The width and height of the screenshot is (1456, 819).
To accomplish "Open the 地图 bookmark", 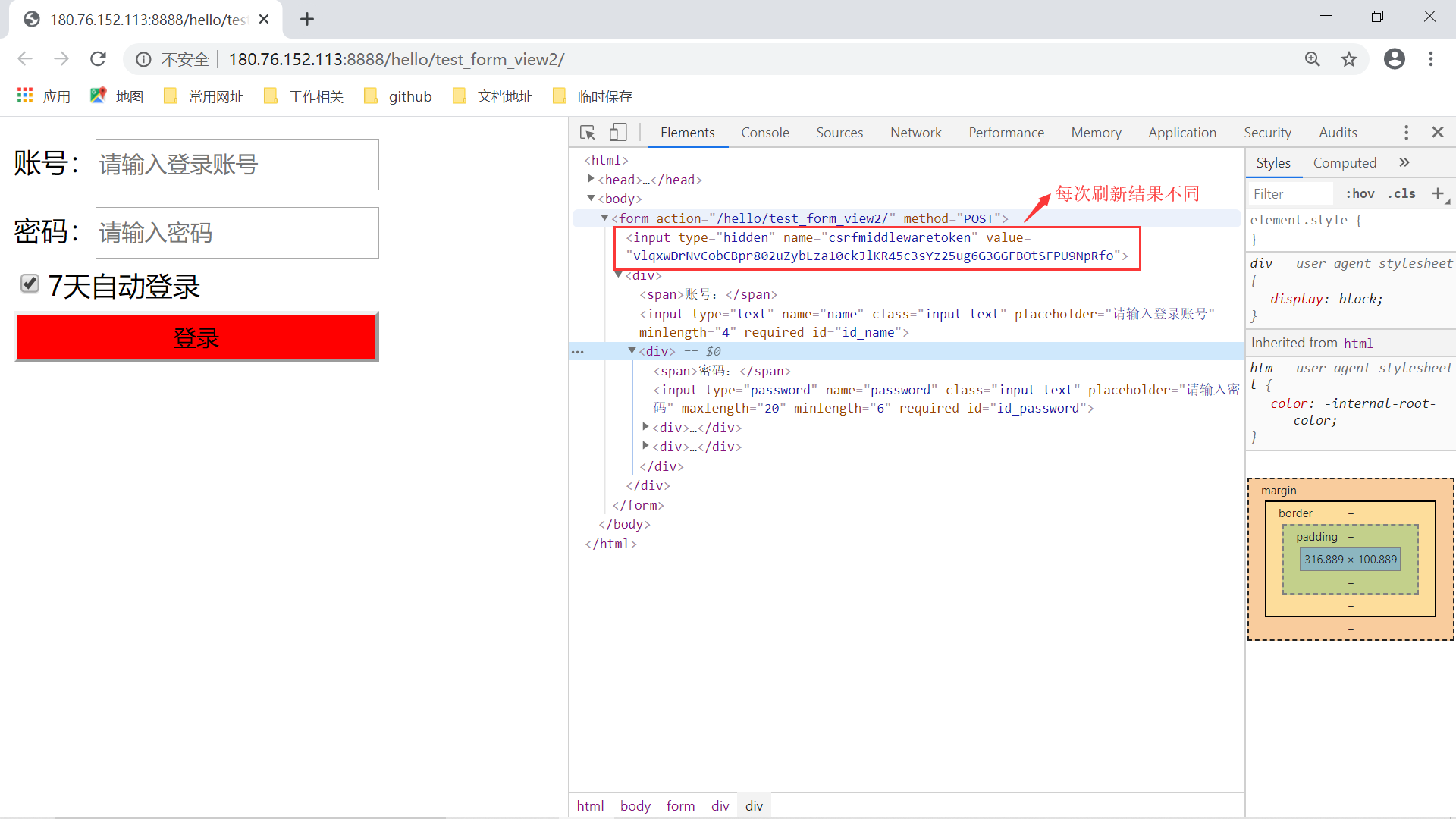I will point(117,96).
